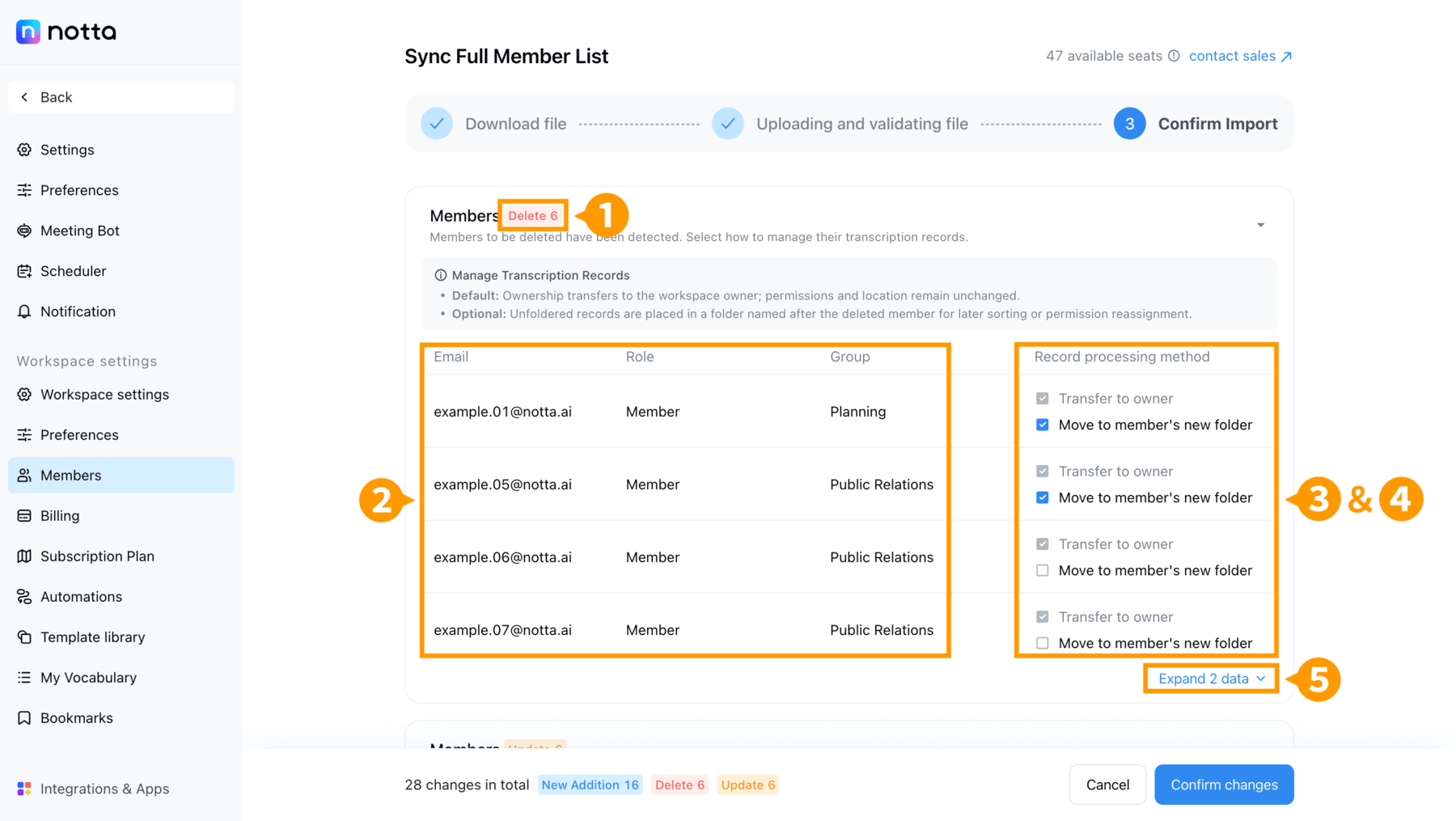The height and width of the screenshot is (821, 1456).
Task: Click the Delete 6 tag in footer
Action: click(x=679, y=785)
